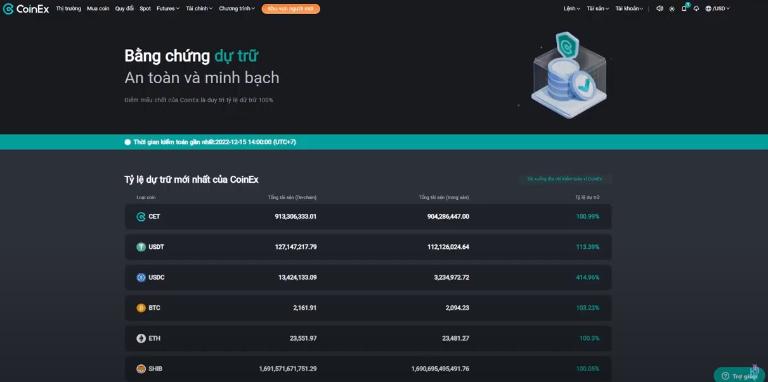This screenshot has height=382, width=768.
Task: Open the Mua coin page
Action: coord(98,9)
